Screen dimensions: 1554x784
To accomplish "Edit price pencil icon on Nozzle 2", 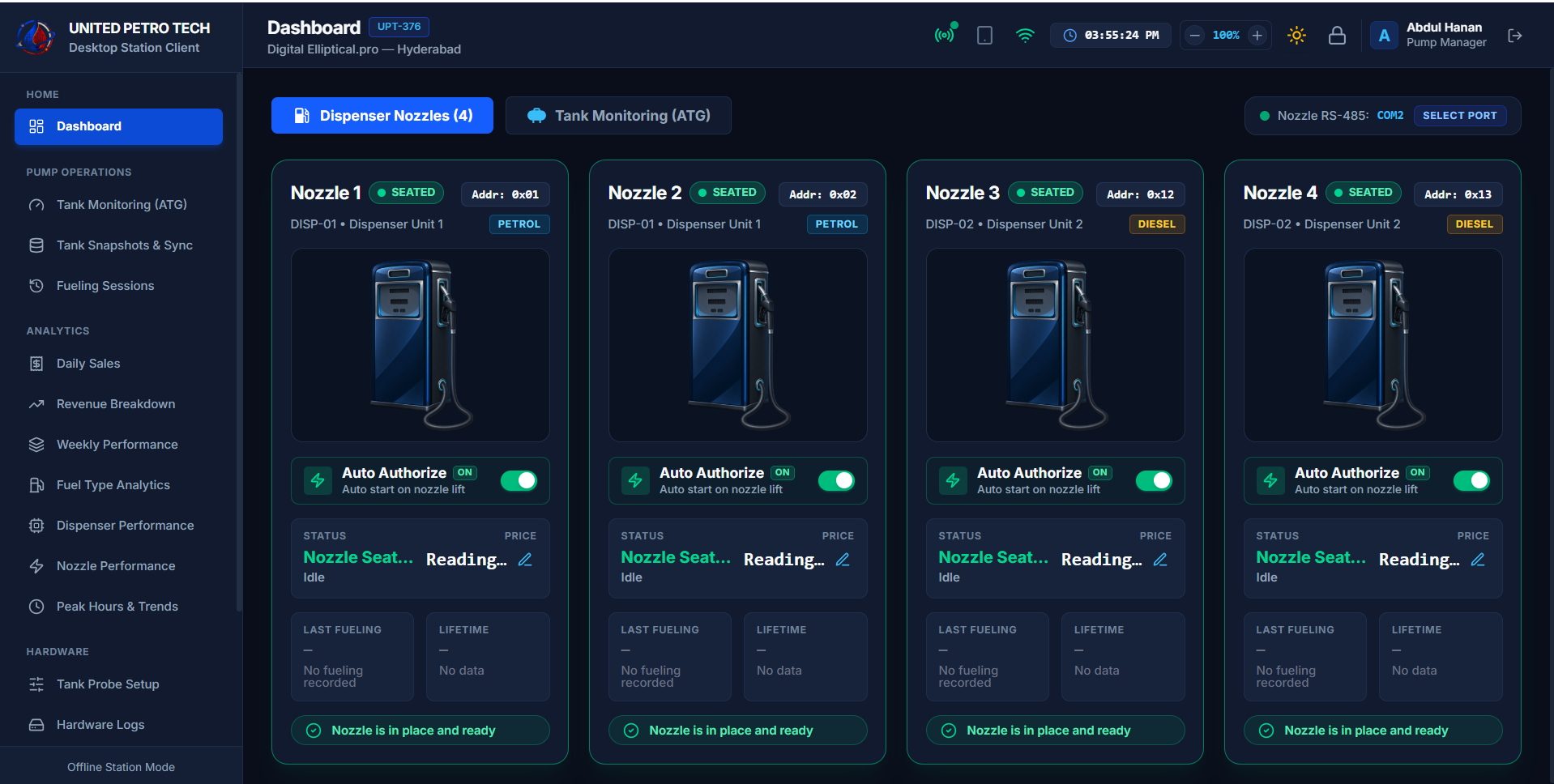I will (843, 560).
